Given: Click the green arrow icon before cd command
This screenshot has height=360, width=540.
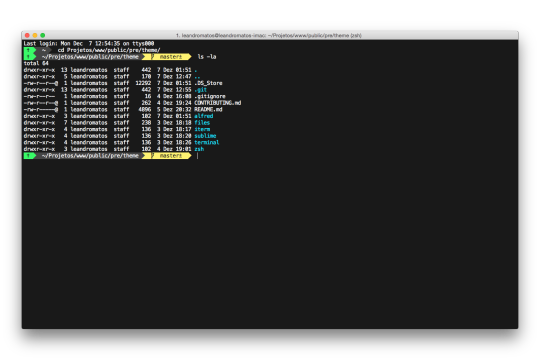Looking at the screenshot, I should (x=29, y=50).
